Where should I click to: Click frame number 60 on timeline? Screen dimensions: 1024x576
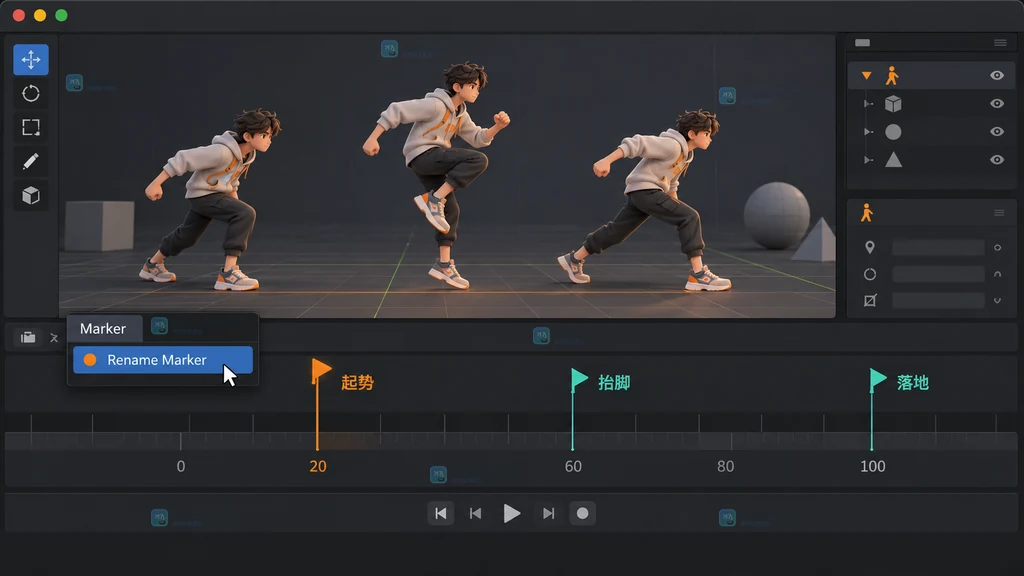(573, 466)
